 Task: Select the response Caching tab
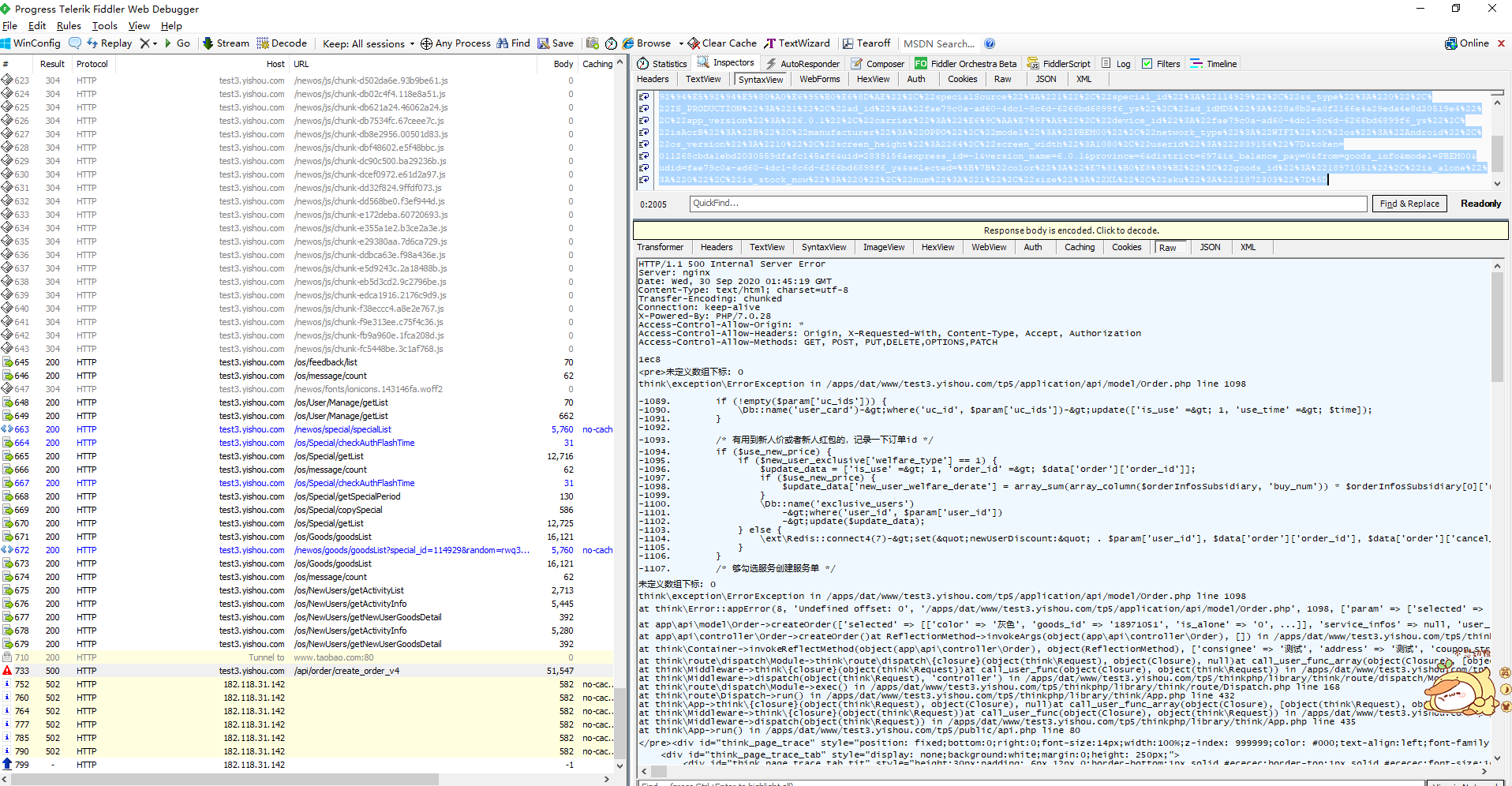1080,247
